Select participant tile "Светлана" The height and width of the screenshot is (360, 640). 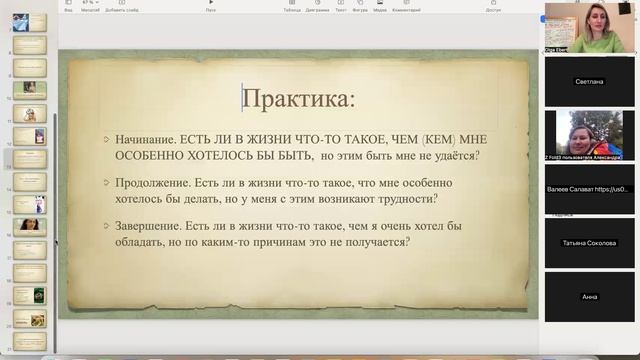coord(590,82)
